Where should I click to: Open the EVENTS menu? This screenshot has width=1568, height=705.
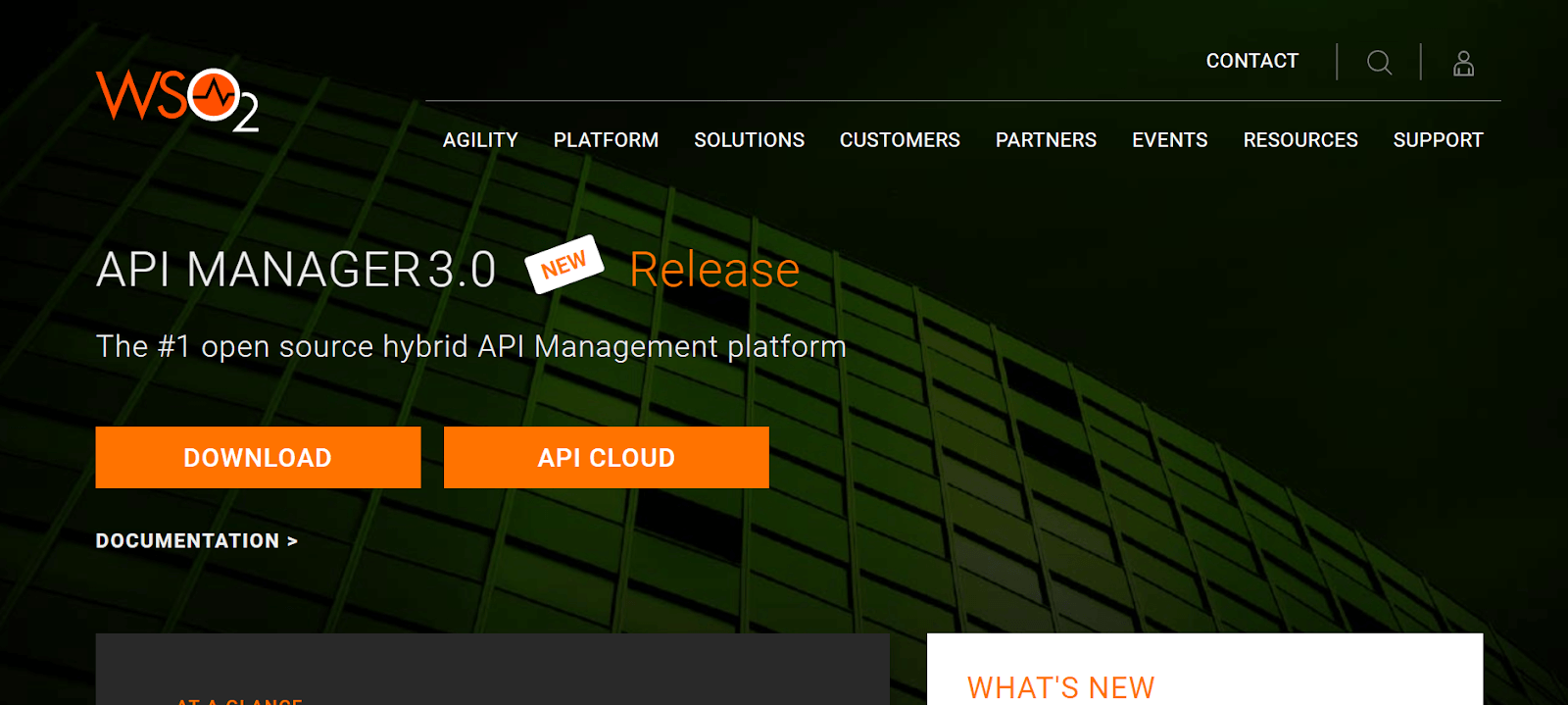[x=1169, y=140]
